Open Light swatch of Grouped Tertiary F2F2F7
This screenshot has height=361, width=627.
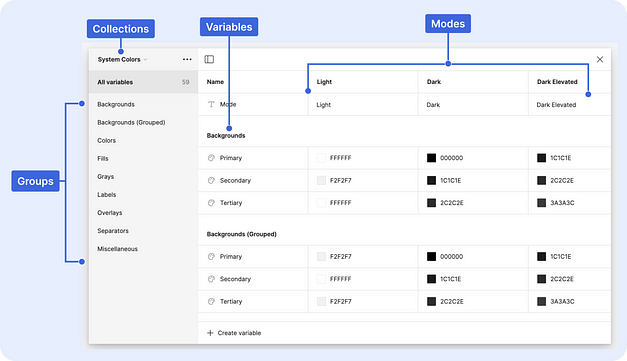pyautogui.click(x=321, y=301)
